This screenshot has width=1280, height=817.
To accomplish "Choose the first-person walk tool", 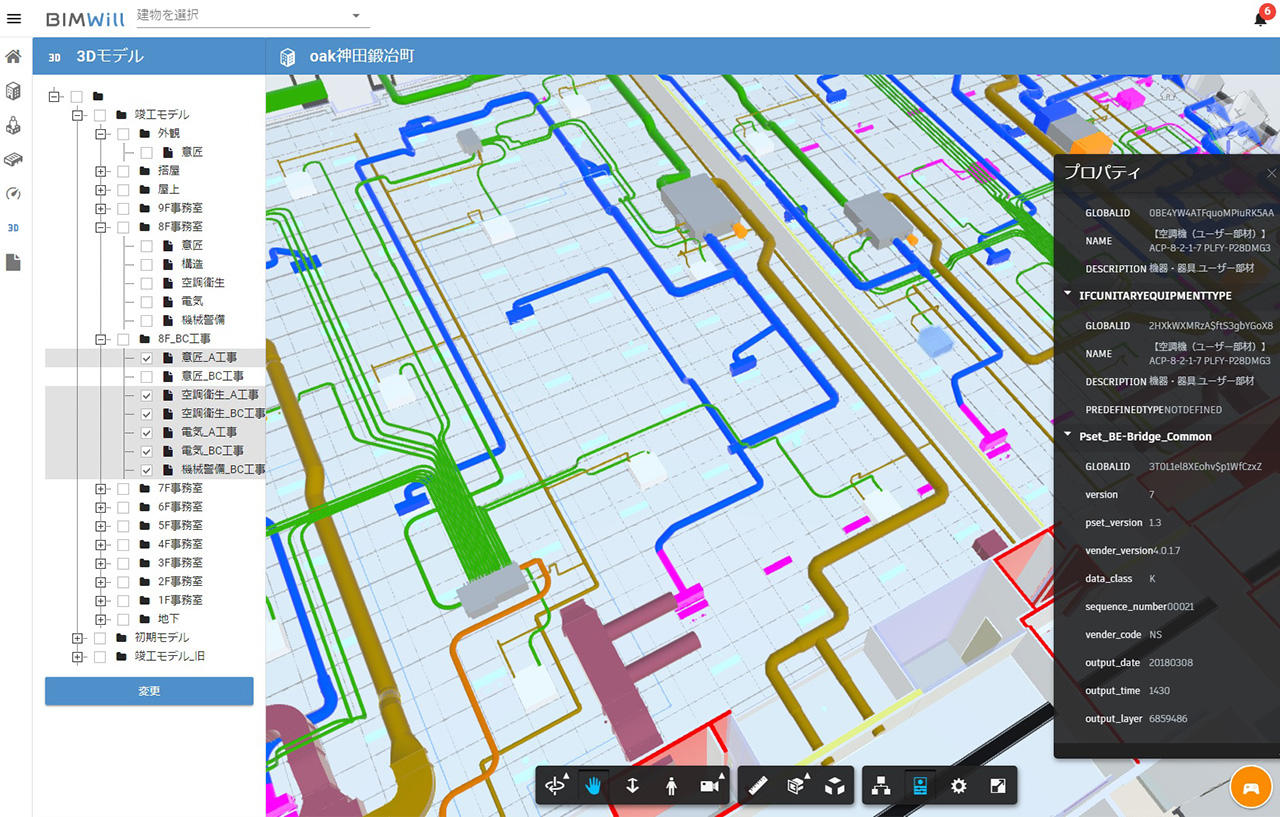I will pos(671,786).
